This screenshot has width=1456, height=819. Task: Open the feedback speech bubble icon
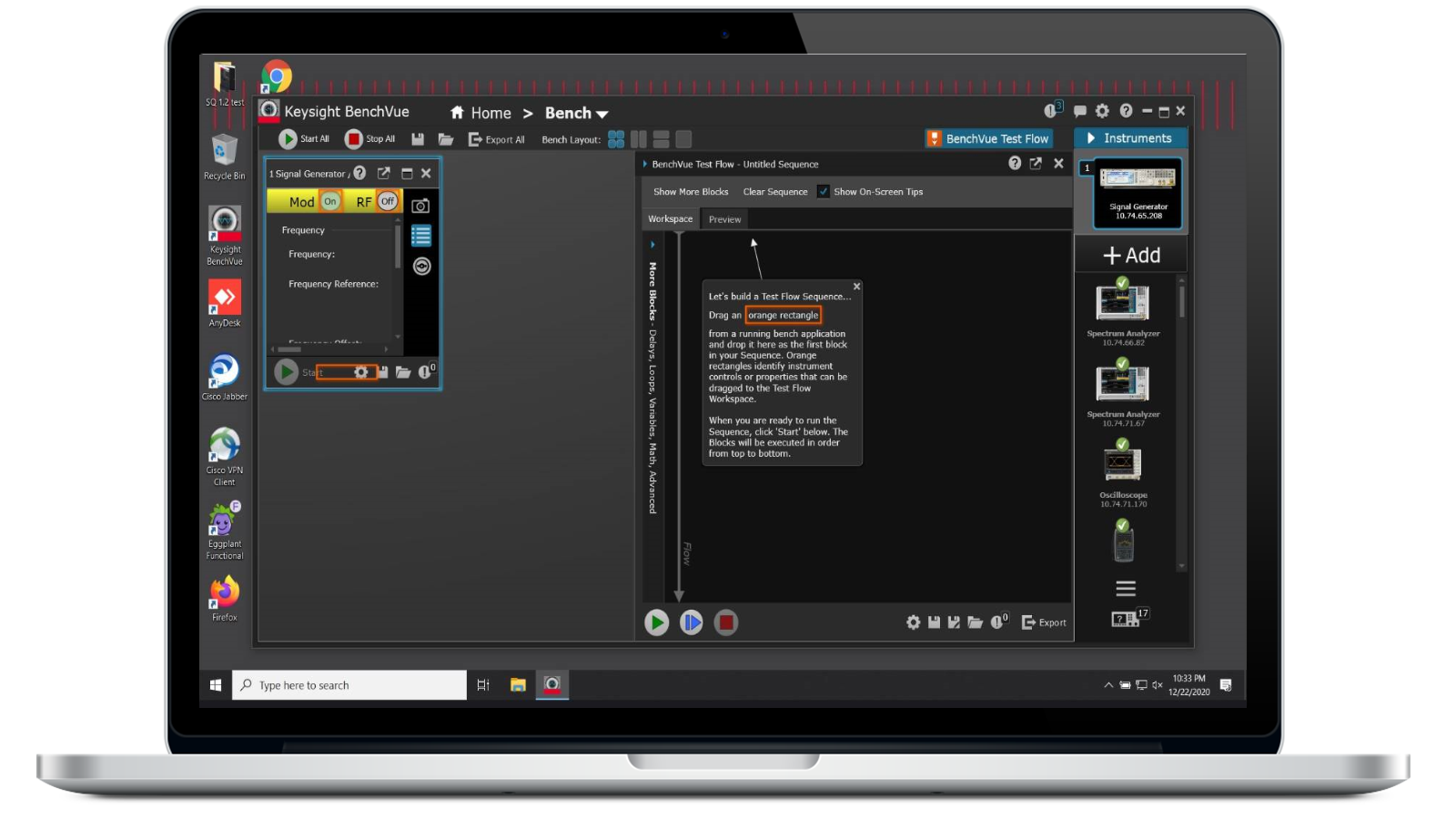(1080, 111)
